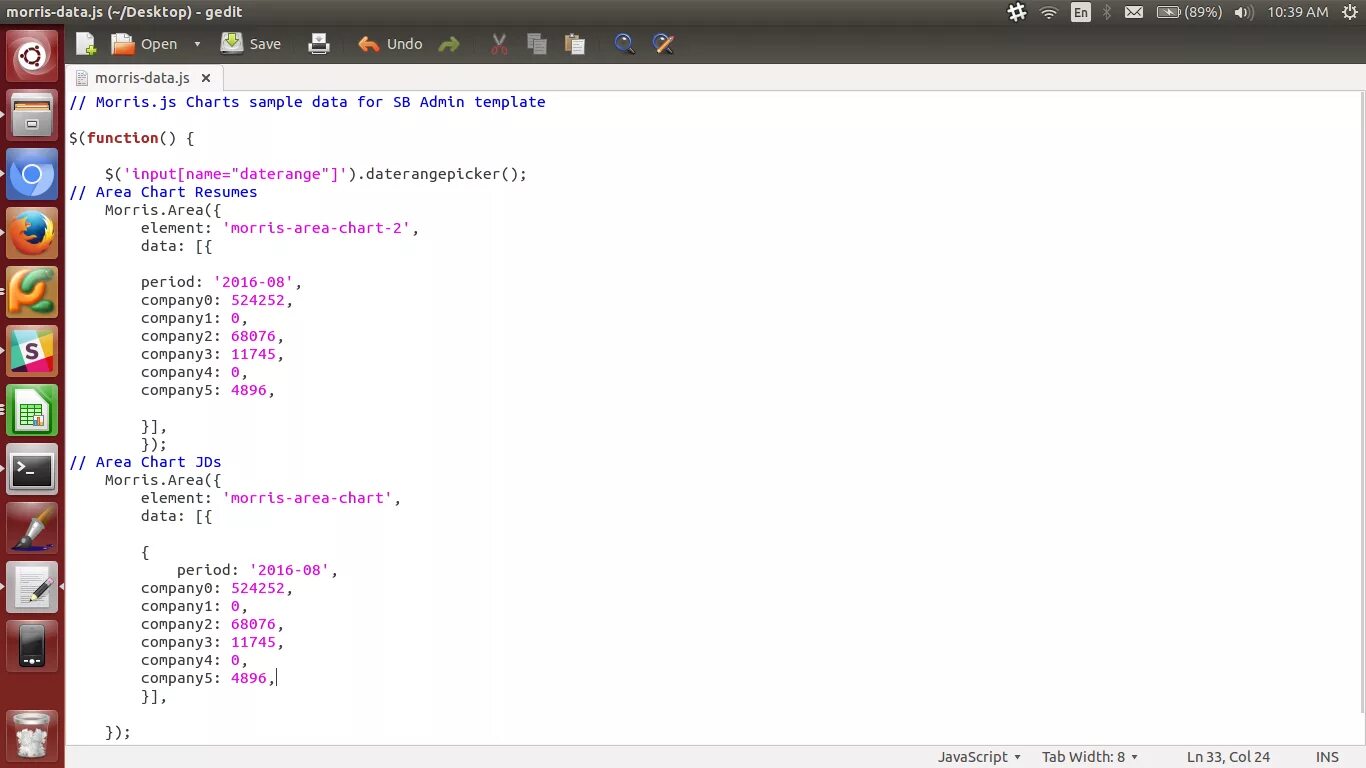The image size is (1366, 768).
Task: Open the Tab Width dropdown
Action: pos(1090,757)
